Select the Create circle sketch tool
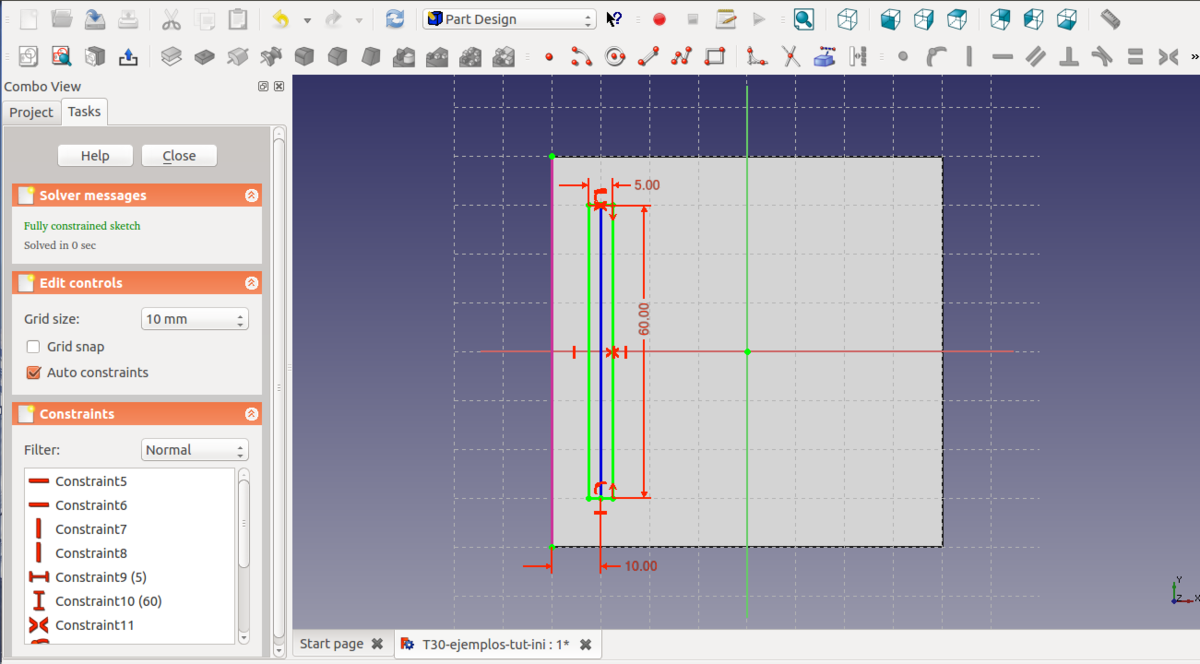Viewport: 1200px width, 664px height. [615, 57]
